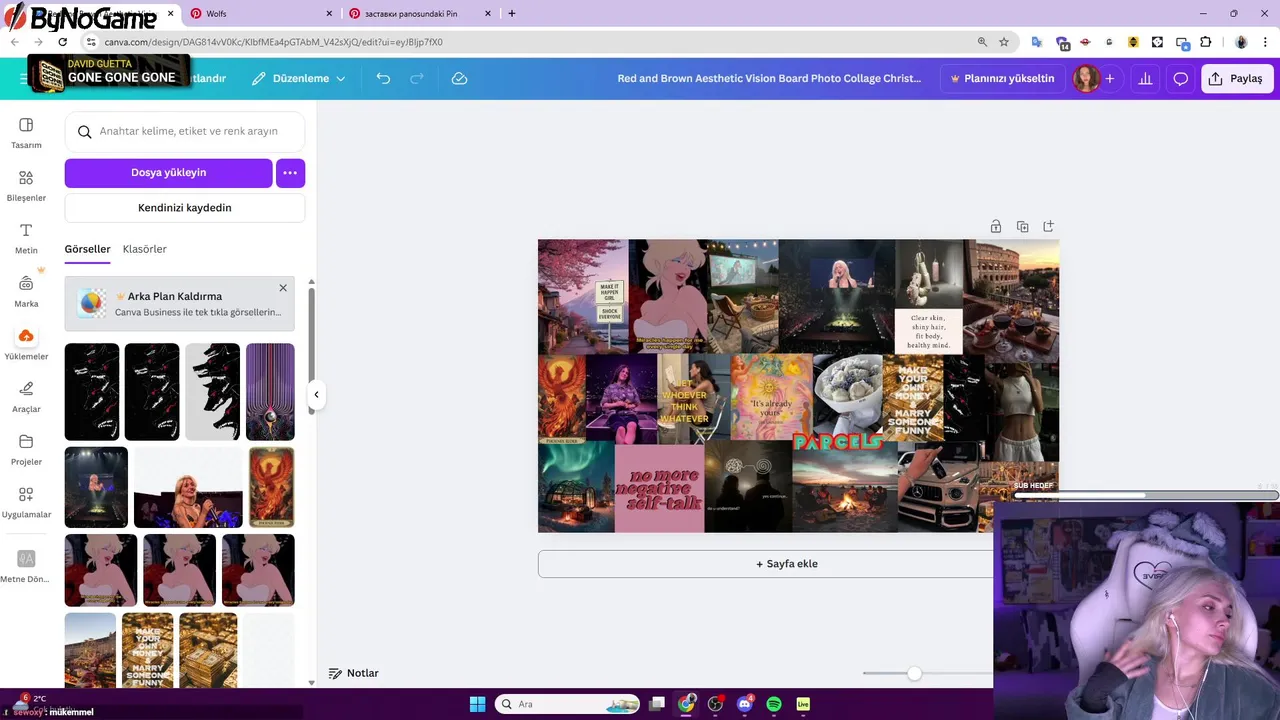Click the Kendinizi kaydedin button

click(185, 208)
